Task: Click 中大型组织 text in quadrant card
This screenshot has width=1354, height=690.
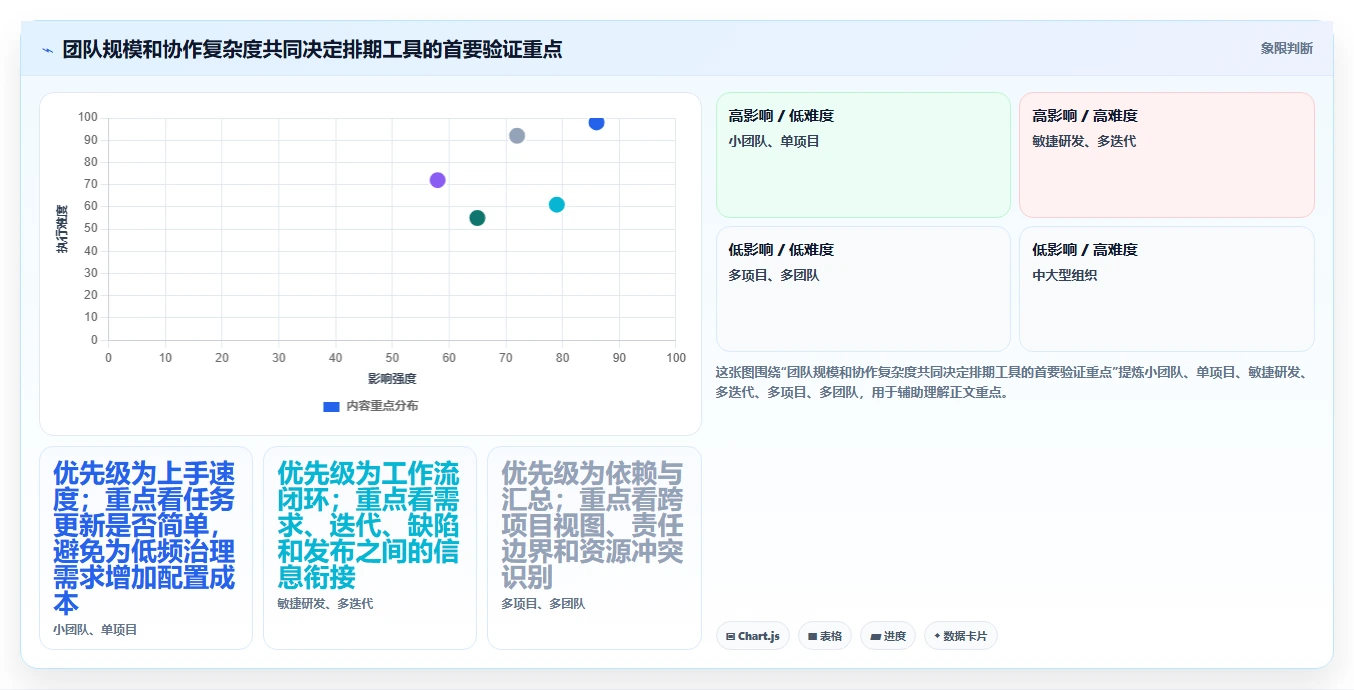Action: [1065, 275]
